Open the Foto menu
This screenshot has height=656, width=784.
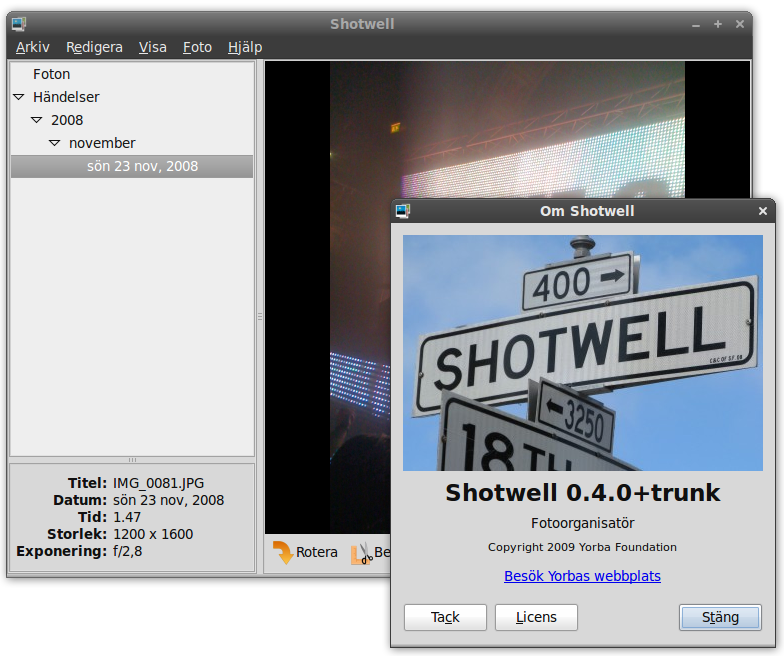tap(197, 47)
